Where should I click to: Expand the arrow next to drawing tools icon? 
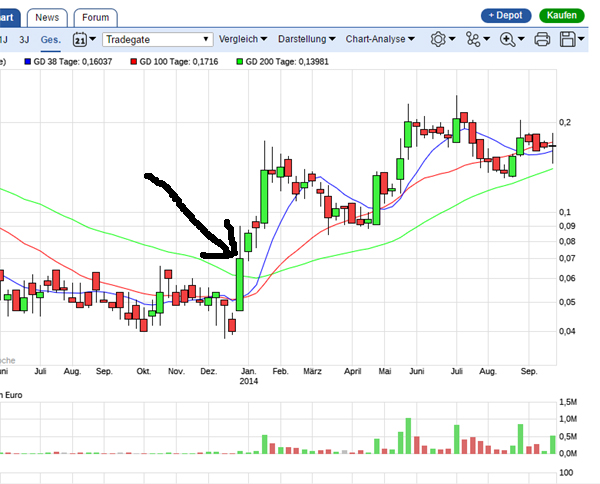coord(487,39)
